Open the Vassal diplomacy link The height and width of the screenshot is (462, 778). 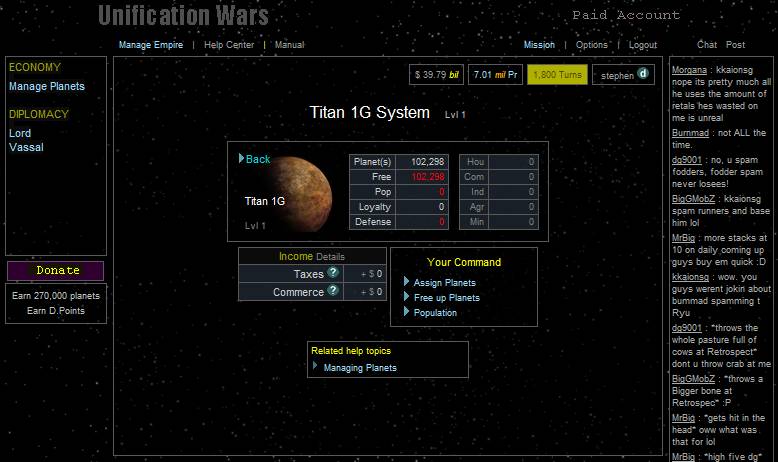pos(26,148)
